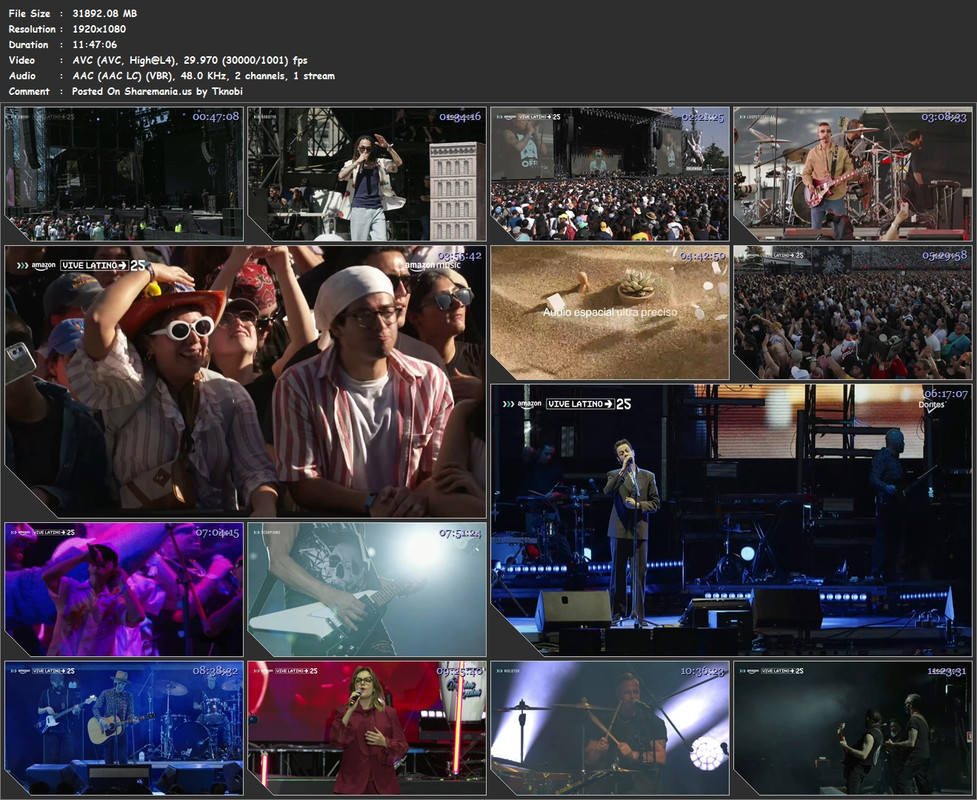Click the Doritos logo in singer thumbnail
977x800 pixels.
tap(932, 406)
